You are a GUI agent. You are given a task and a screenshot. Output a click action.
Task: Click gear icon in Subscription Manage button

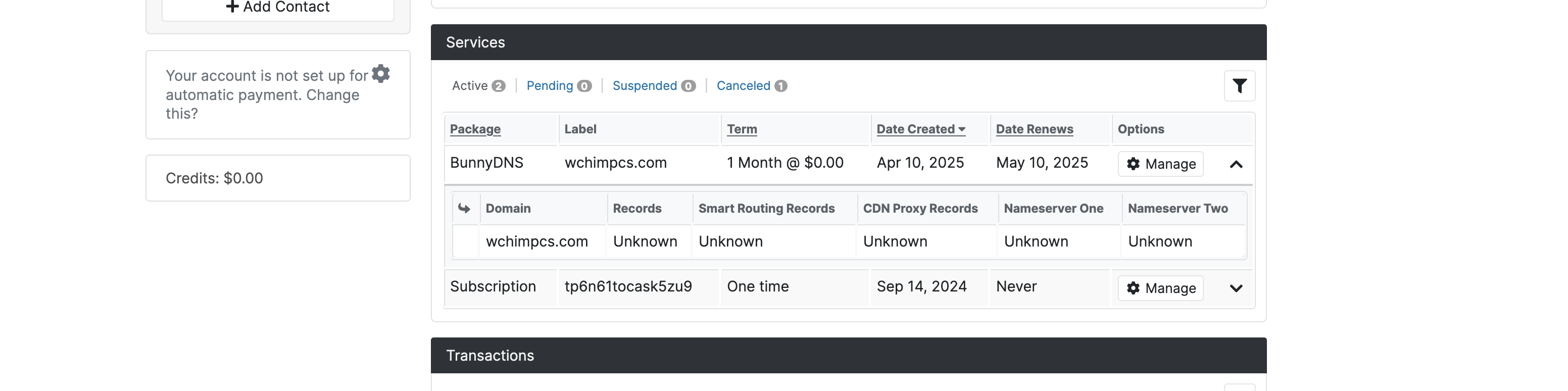click(x=1133, y=288)
